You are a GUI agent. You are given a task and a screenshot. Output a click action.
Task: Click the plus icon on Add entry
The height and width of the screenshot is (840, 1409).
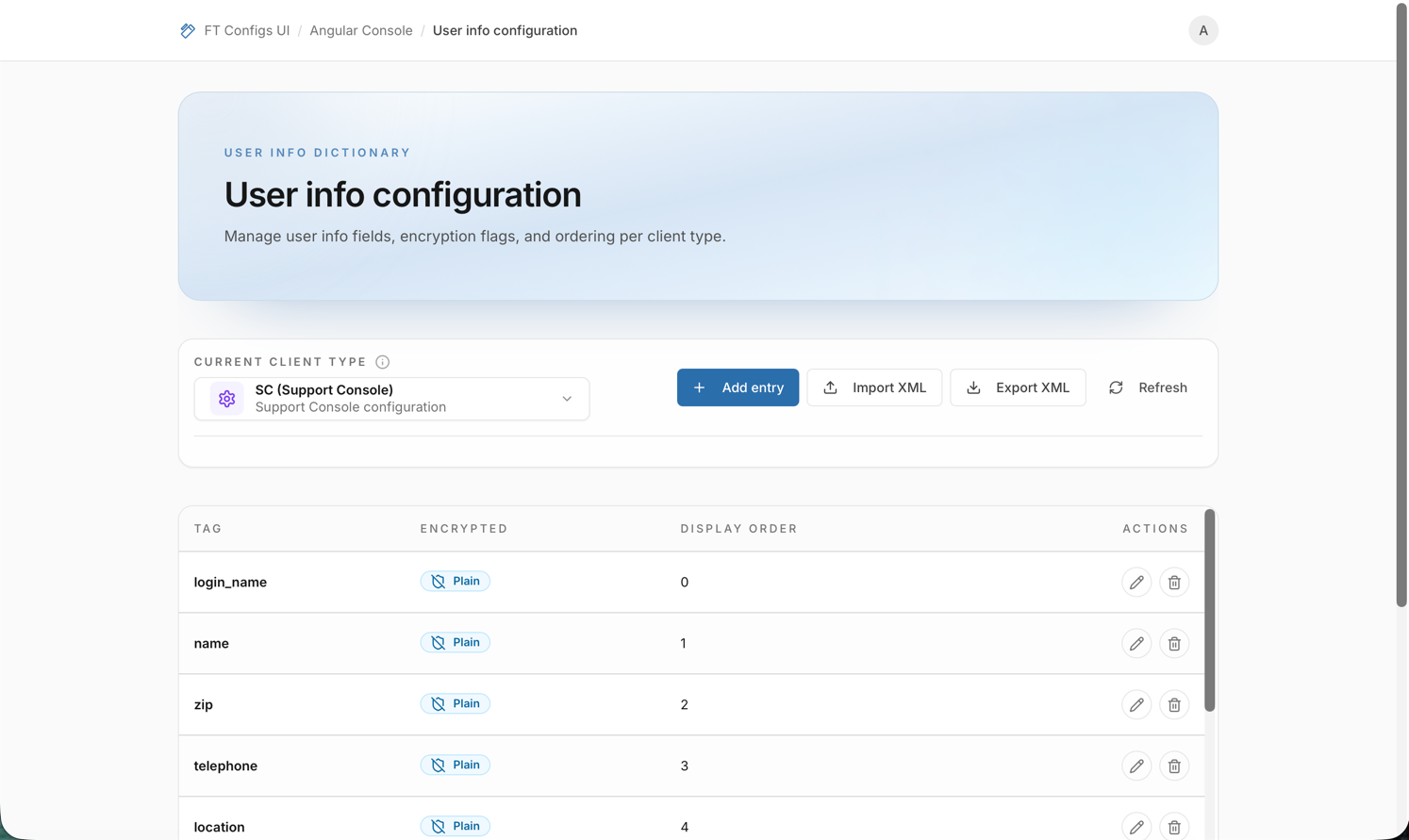699,387
